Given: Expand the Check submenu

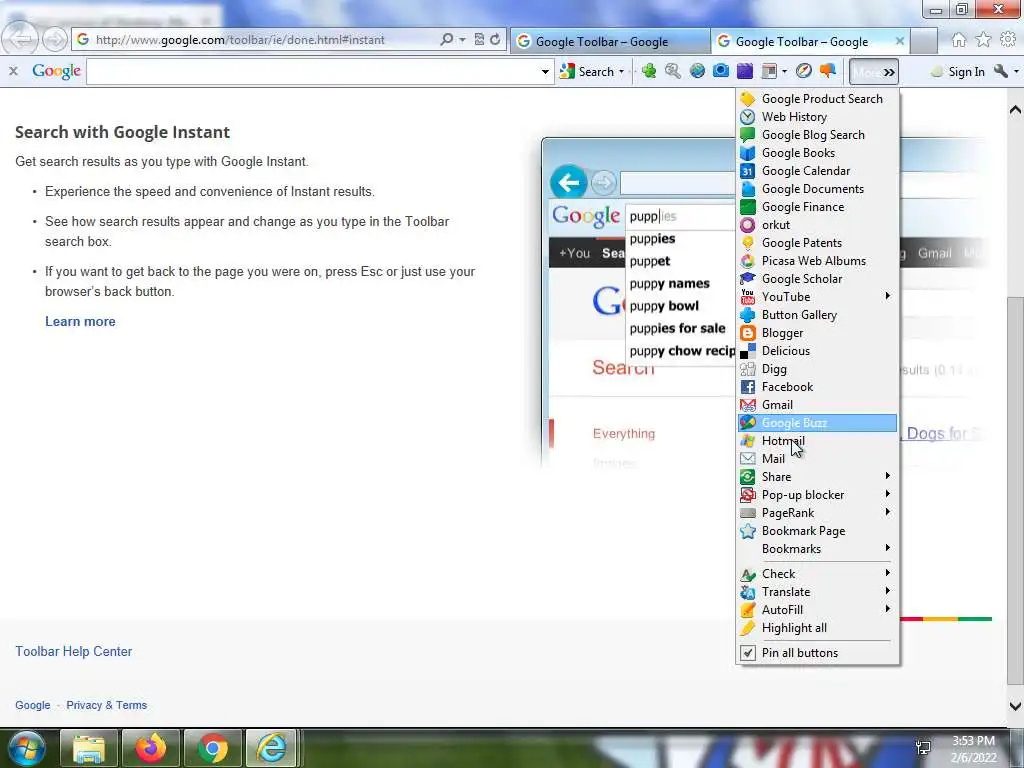Looking at the screenshot, I should pyautogui.click(x=888, y=573).
